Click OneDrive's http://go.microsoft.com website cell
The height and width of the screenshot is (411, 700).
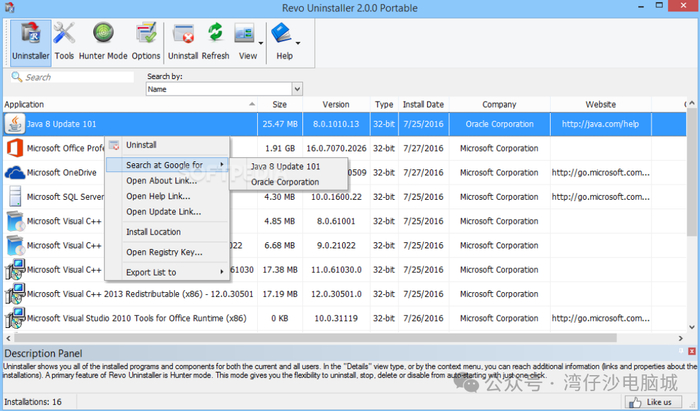(600, 173)
